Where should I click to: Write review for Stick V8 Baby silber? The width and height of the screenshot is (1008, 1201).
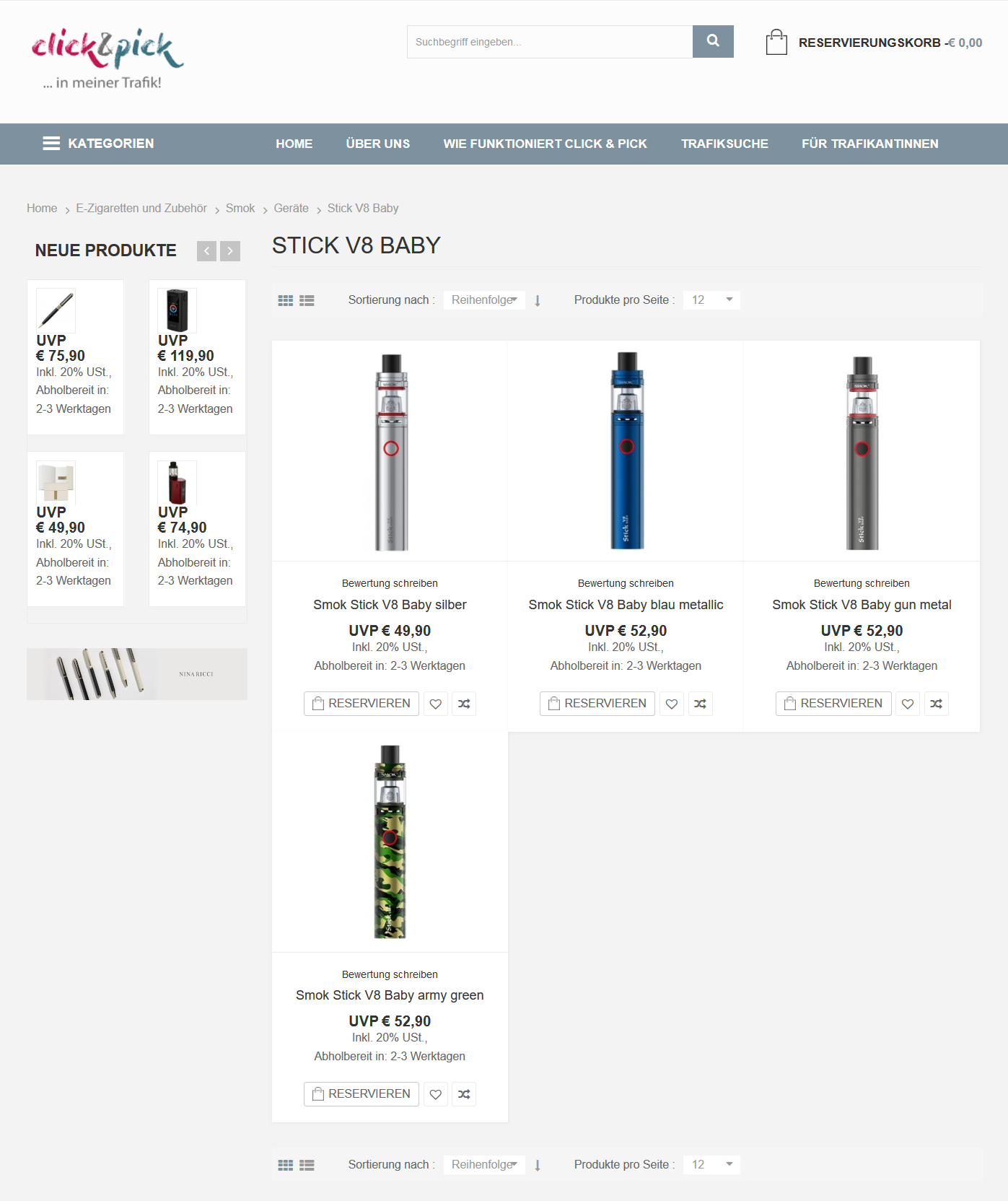click(390, 583)
